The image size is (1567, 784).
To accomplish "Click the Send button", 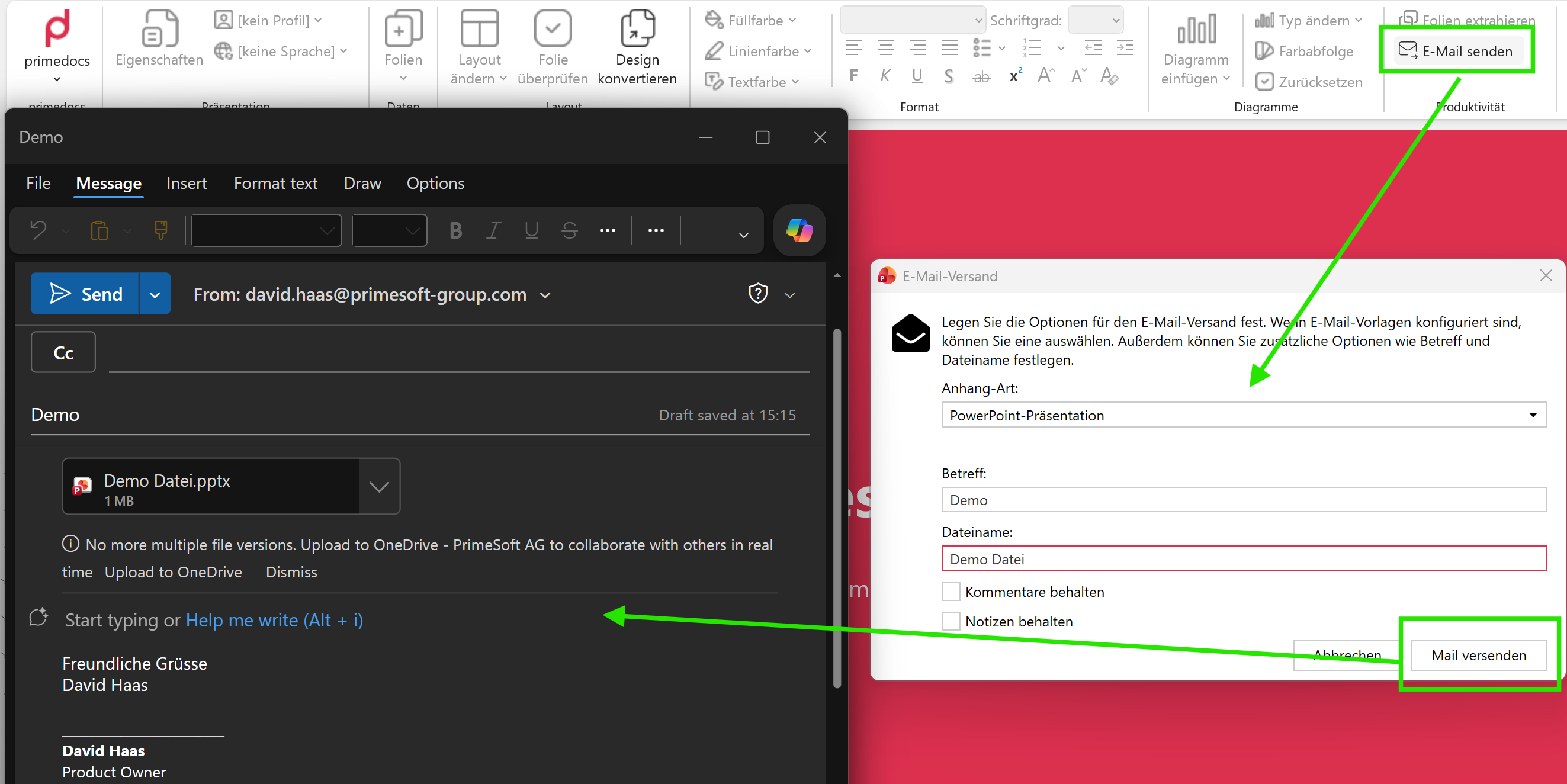I will coord(85,294).
